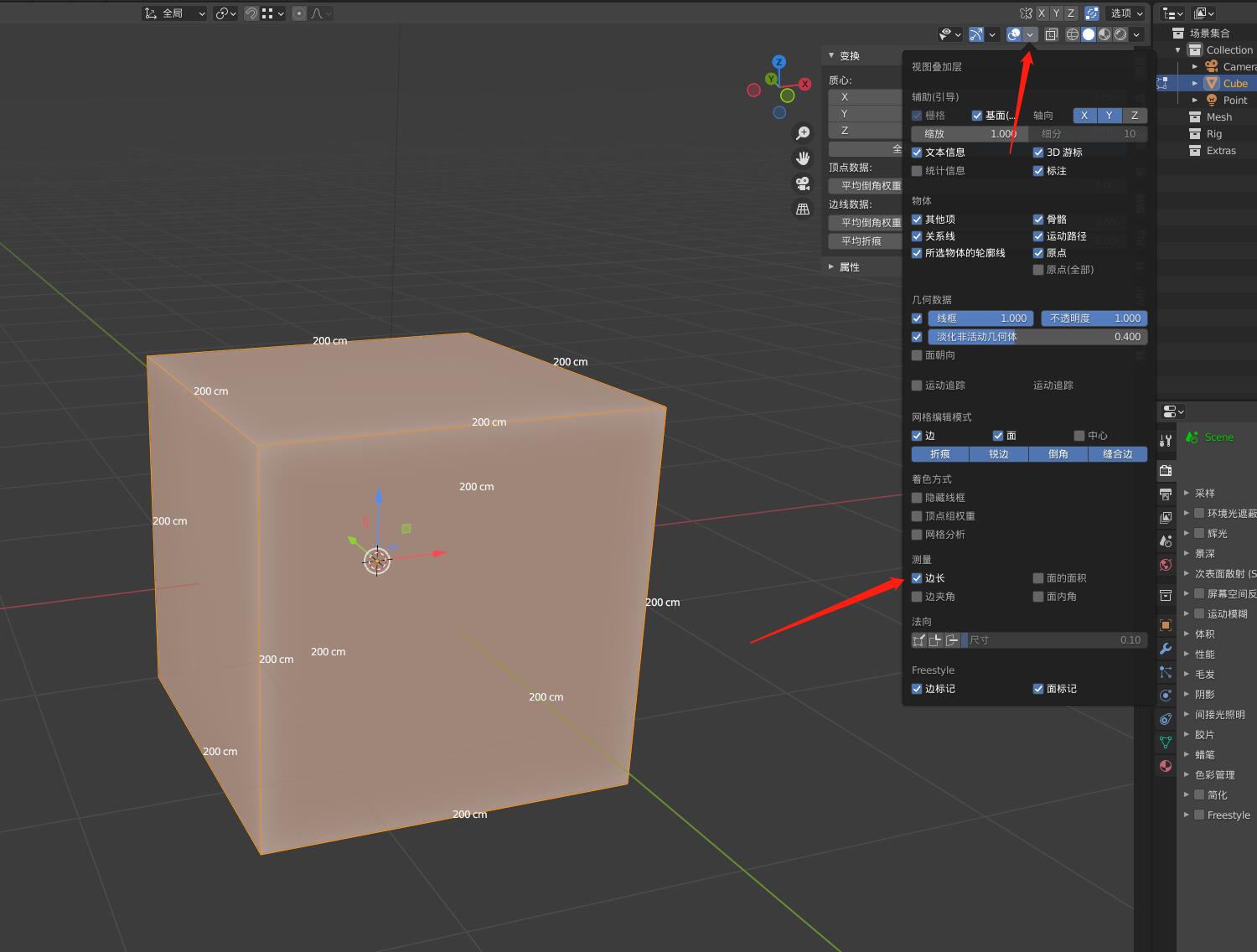Enable the 面朝向 checkbox
This screenshot has width=1257, height=952.
pyautogui.click(x=917, y=355)
